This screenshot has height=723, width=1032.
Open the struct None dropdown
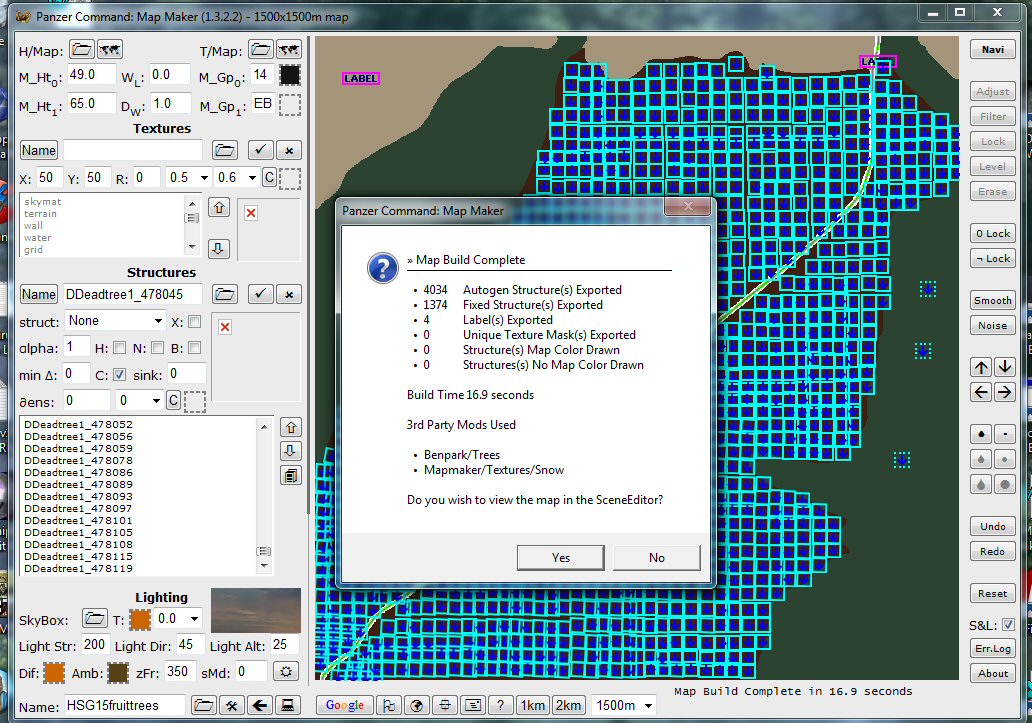[x=159, y=321]
